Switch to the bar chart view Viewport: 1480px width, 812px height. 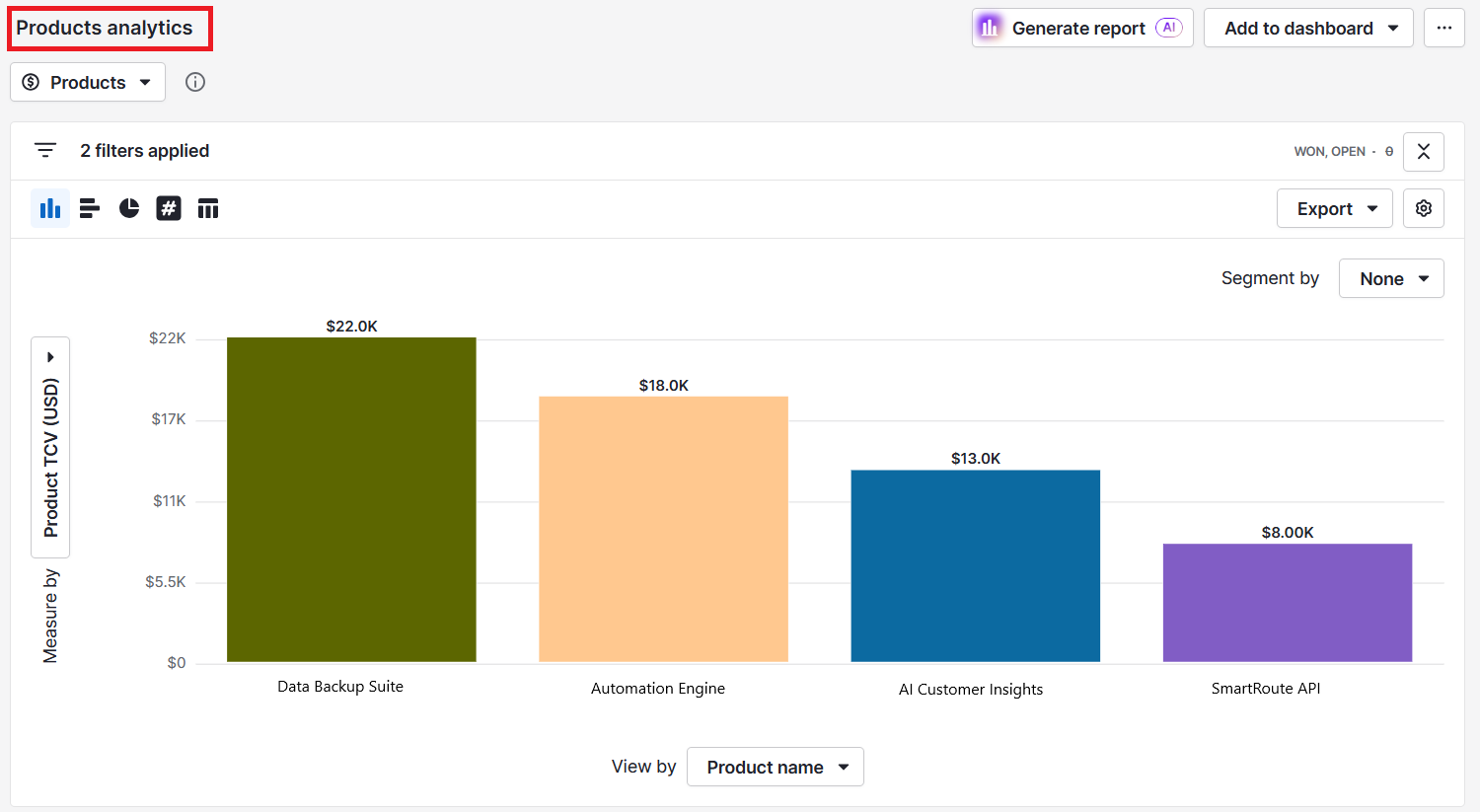pos(90,208)
